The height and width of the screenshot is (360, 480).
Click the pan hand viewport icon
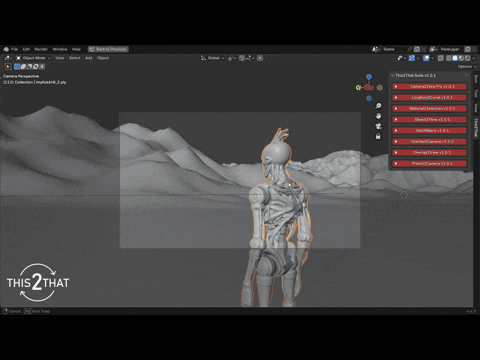[378, 116]
